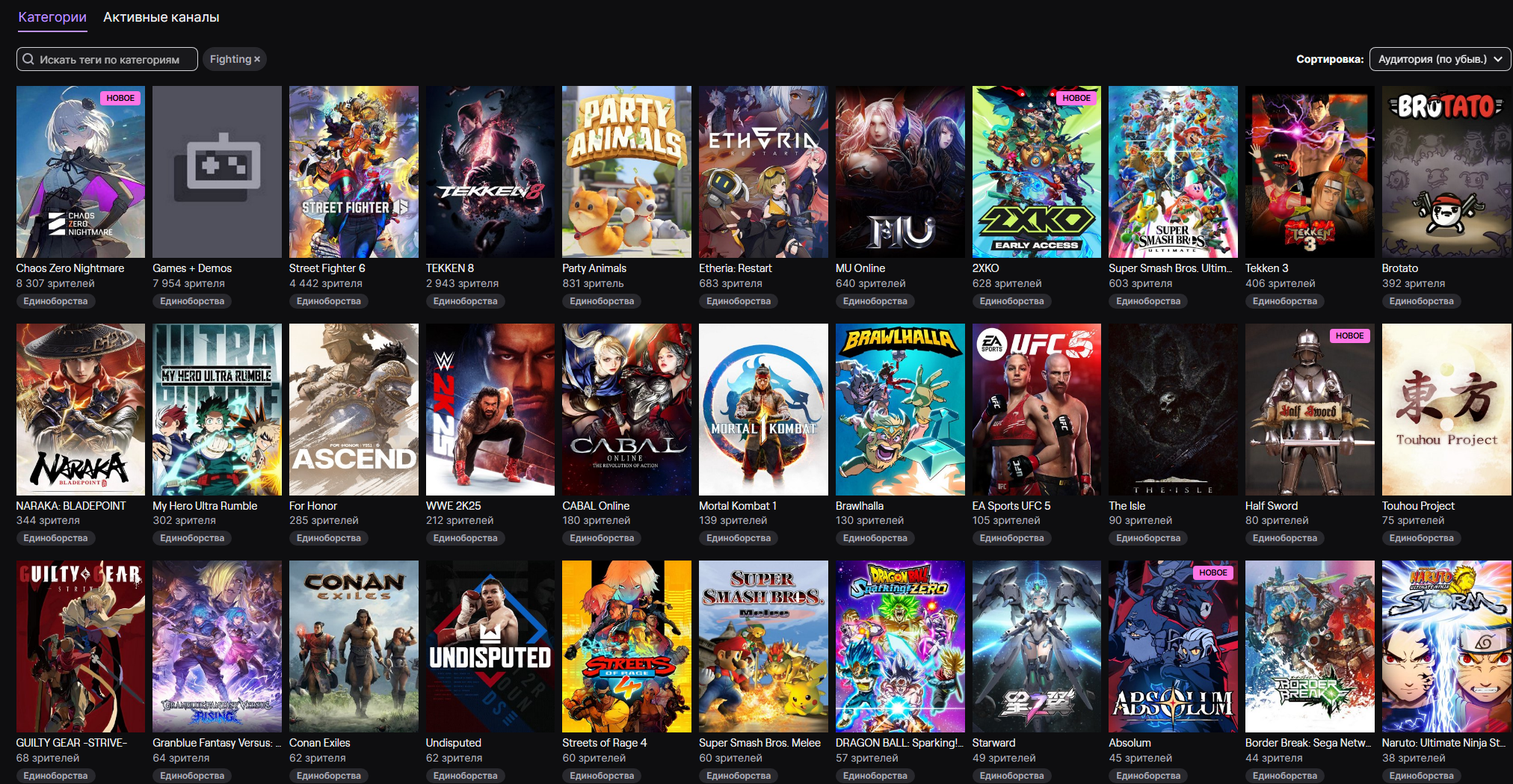Select the Единоборства tag under WWE 2K25
The image size is (1513, 784).
[x=465, y=538]
